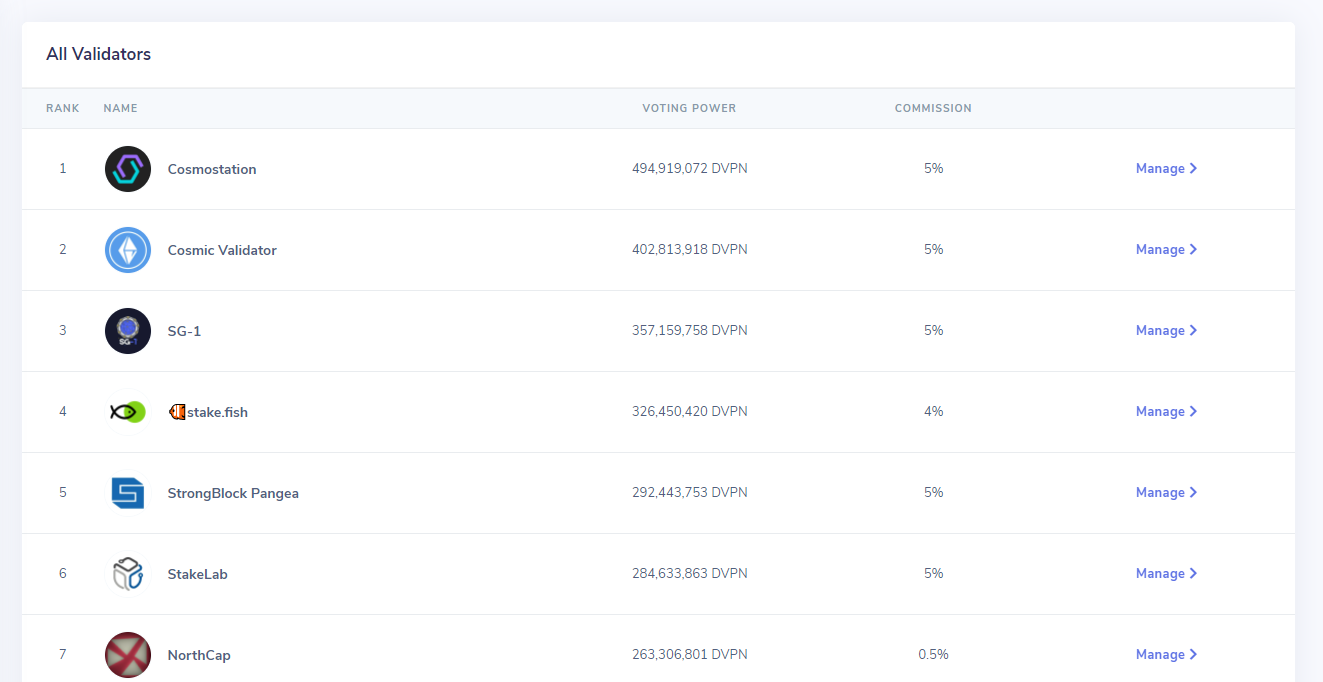
Task: Click the 4% commission of stake.fish
Action: pos(934,412)
